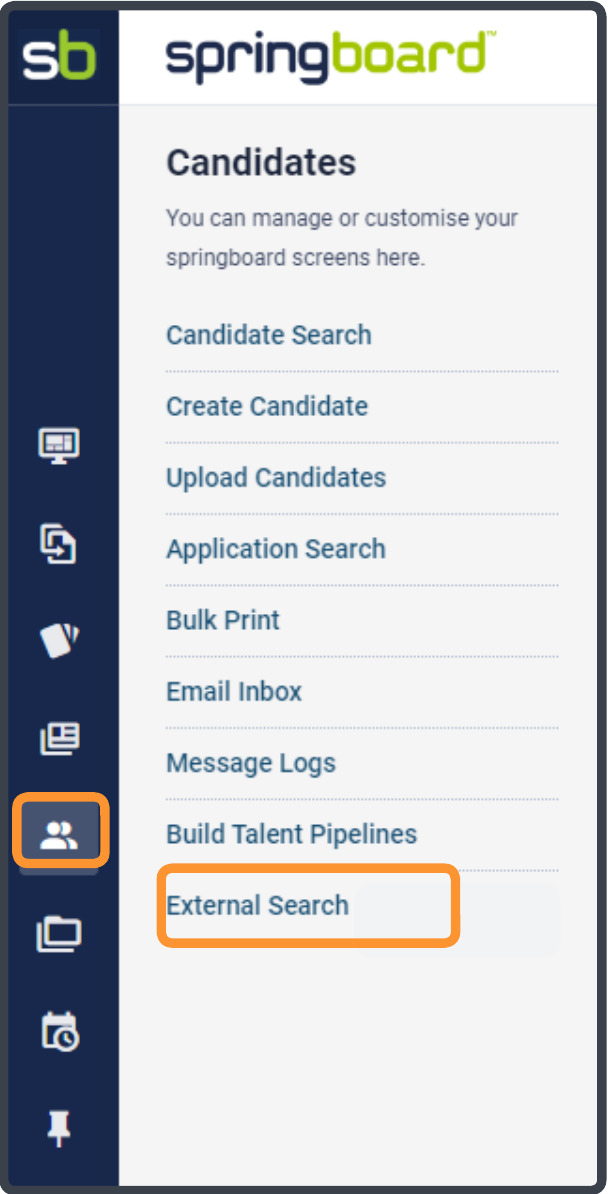This screenshot has width=608, height=1194.
Task: Open the Upload Candidates page
Action: (x=276, y=477)
